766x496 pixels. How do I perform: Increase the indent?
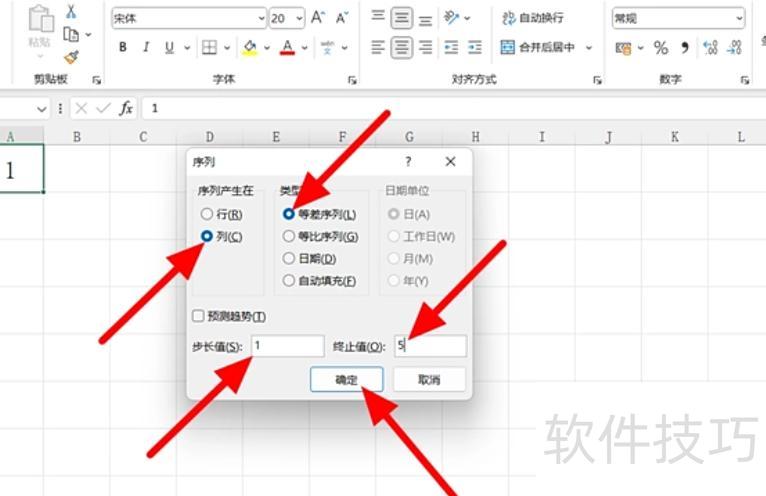(x=475, y=47)
